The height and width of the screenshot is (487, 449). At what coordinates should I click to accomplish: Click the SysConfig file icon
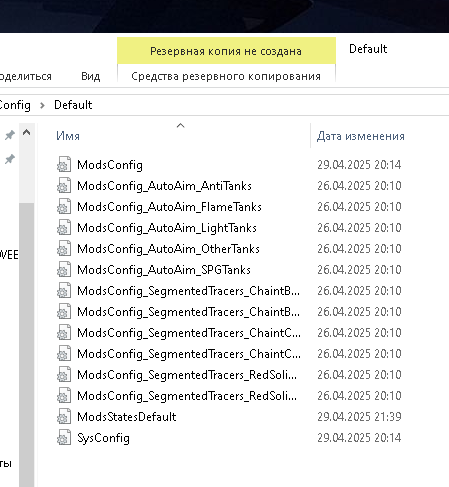[64, 437]
